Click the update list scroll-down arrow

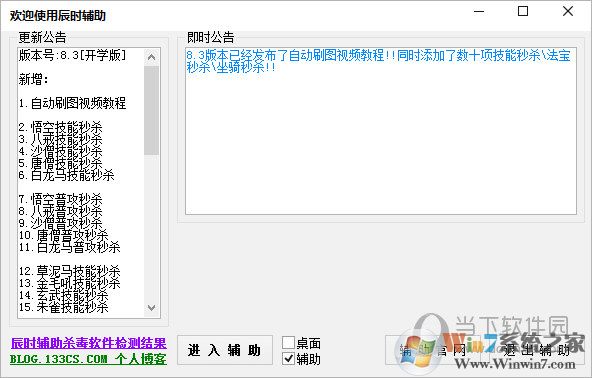point(151,308)
